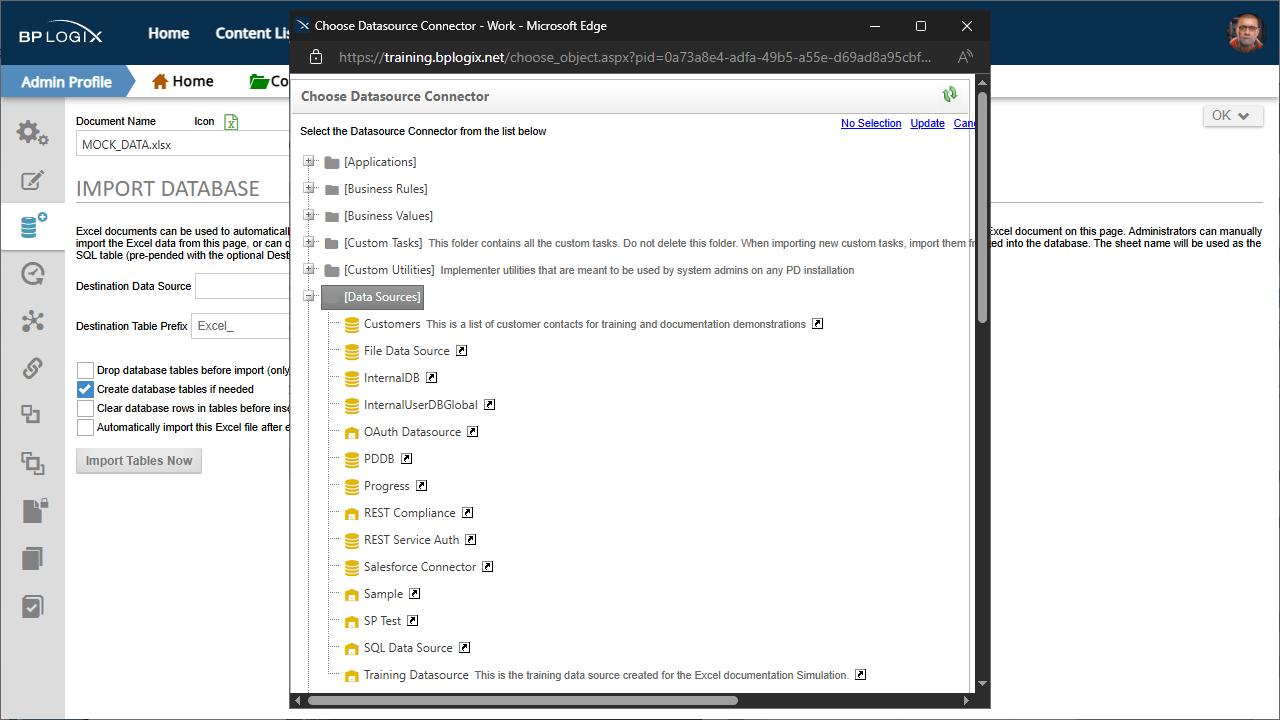Viewport: 1280px width, 720px height.
Task: Expand the [Business Values] folder node
Action: coord(309,216)
